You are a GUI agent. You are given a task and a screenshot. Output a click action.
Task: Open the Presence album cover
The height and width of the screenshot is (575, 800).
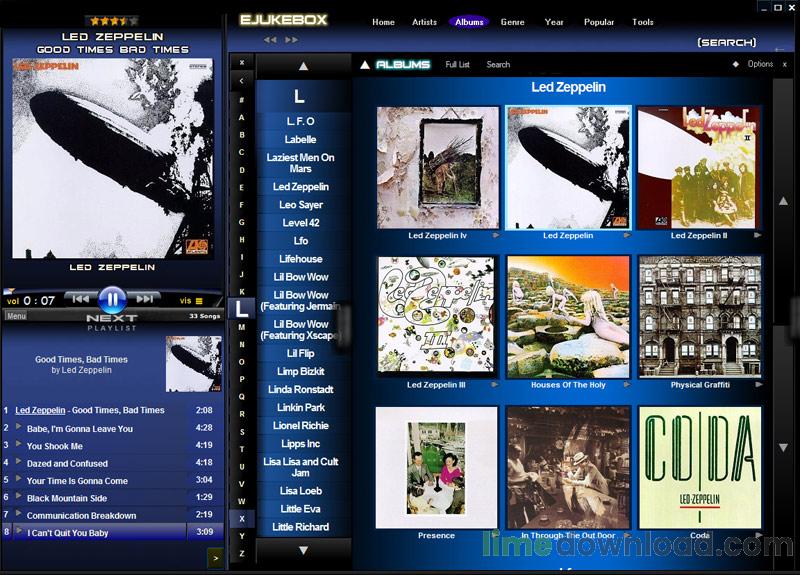tap(436, 467)
